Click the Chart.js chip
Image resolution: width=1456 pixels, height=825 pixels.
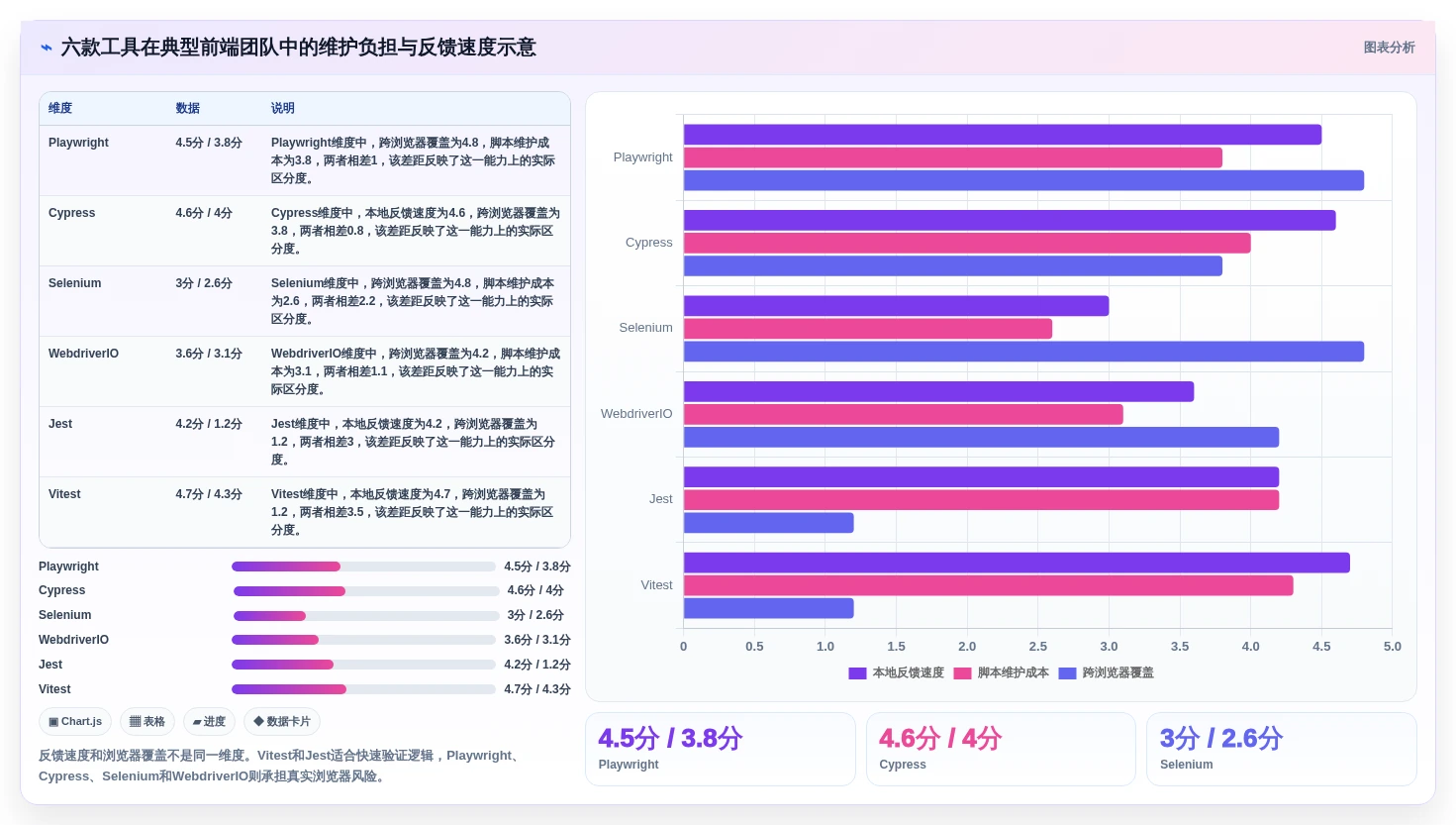pyautogui.click(x=75, y=721)
